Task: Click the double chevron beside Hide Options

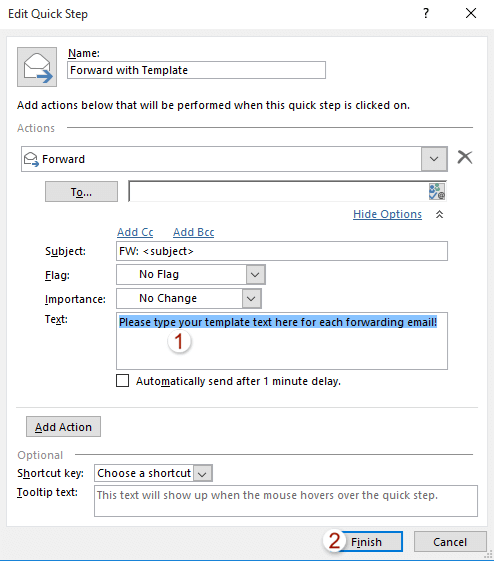Action: pyautogui.click(x=440, y=214)
